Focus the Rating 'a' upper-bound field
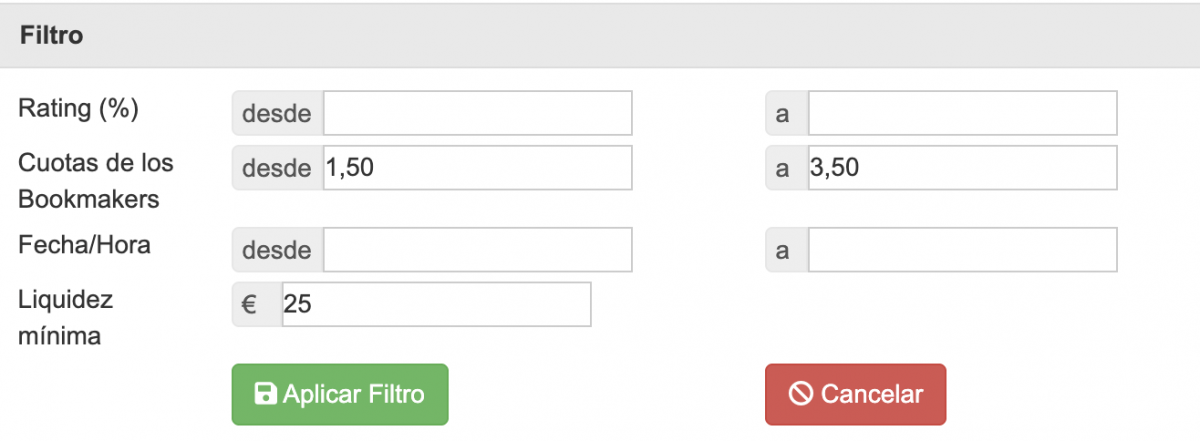The image size is (1200, 441). tap(962, 113)
